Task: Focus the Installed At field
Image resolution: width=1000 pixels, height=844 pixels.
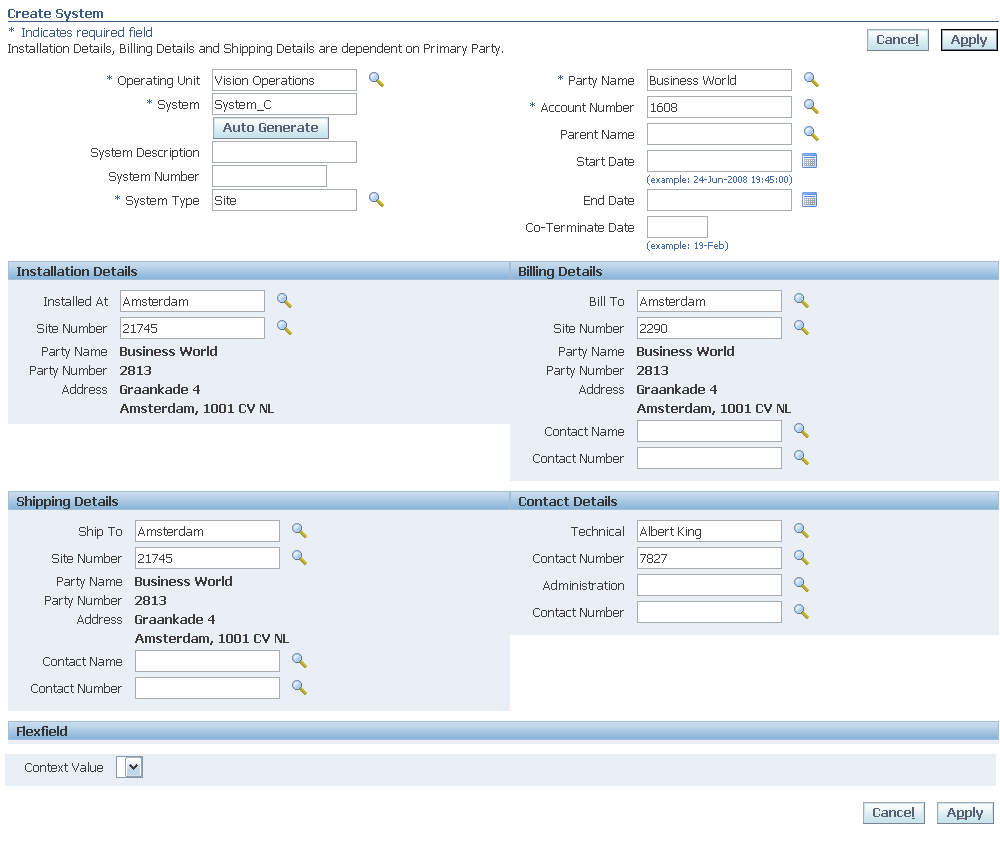Action: pyautogui.click(x=193, y=301)
